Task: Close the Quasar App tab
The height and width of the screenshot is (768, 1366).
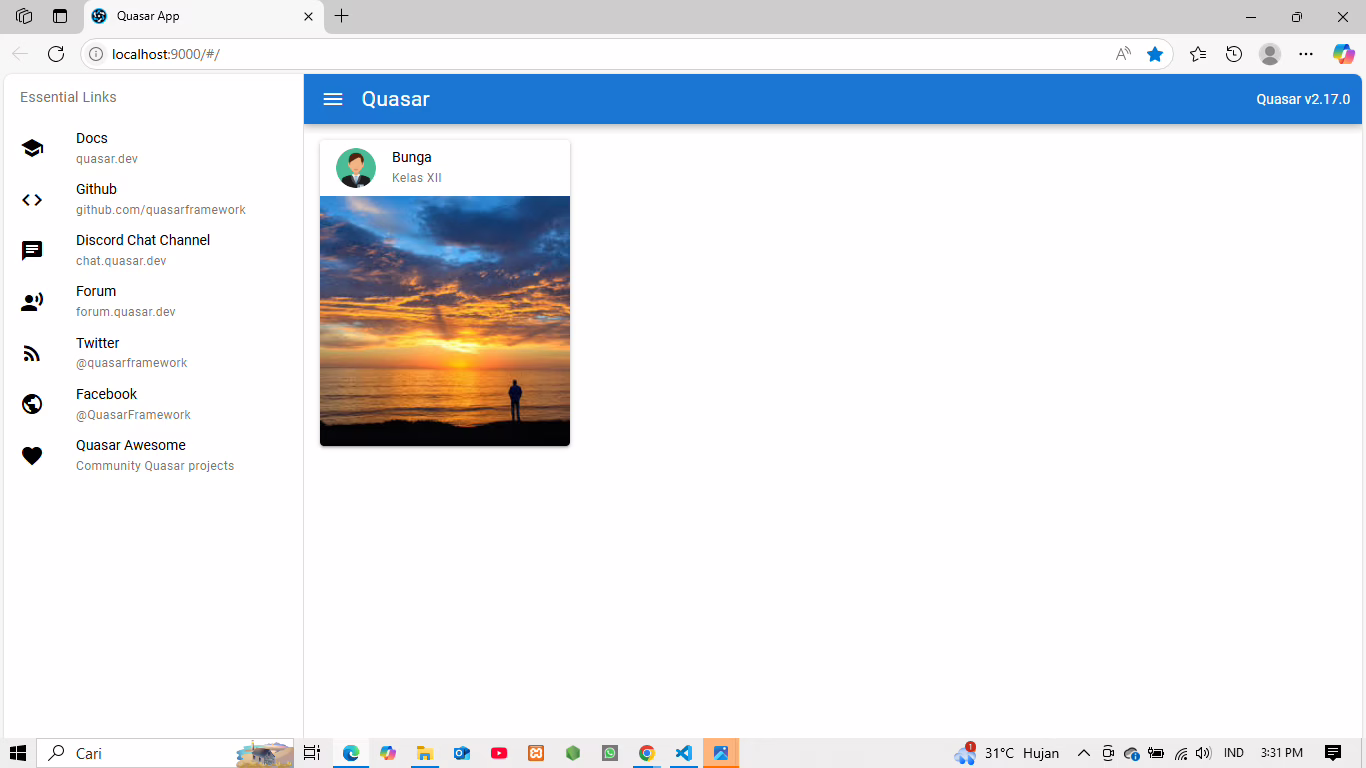Action: coord(308,17)
